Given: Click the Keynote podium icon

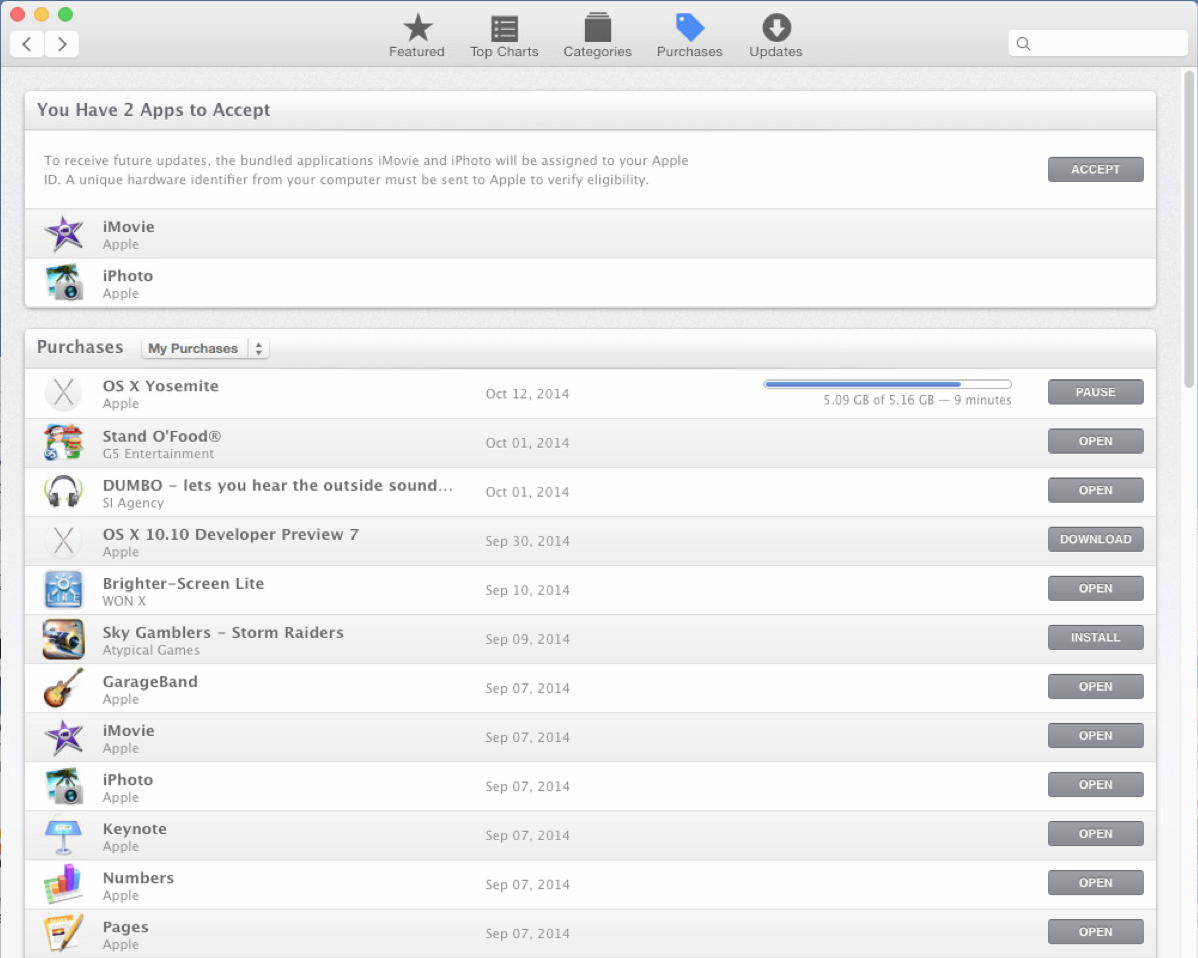Looking at the screenshot, I should [x=64, y=835].
